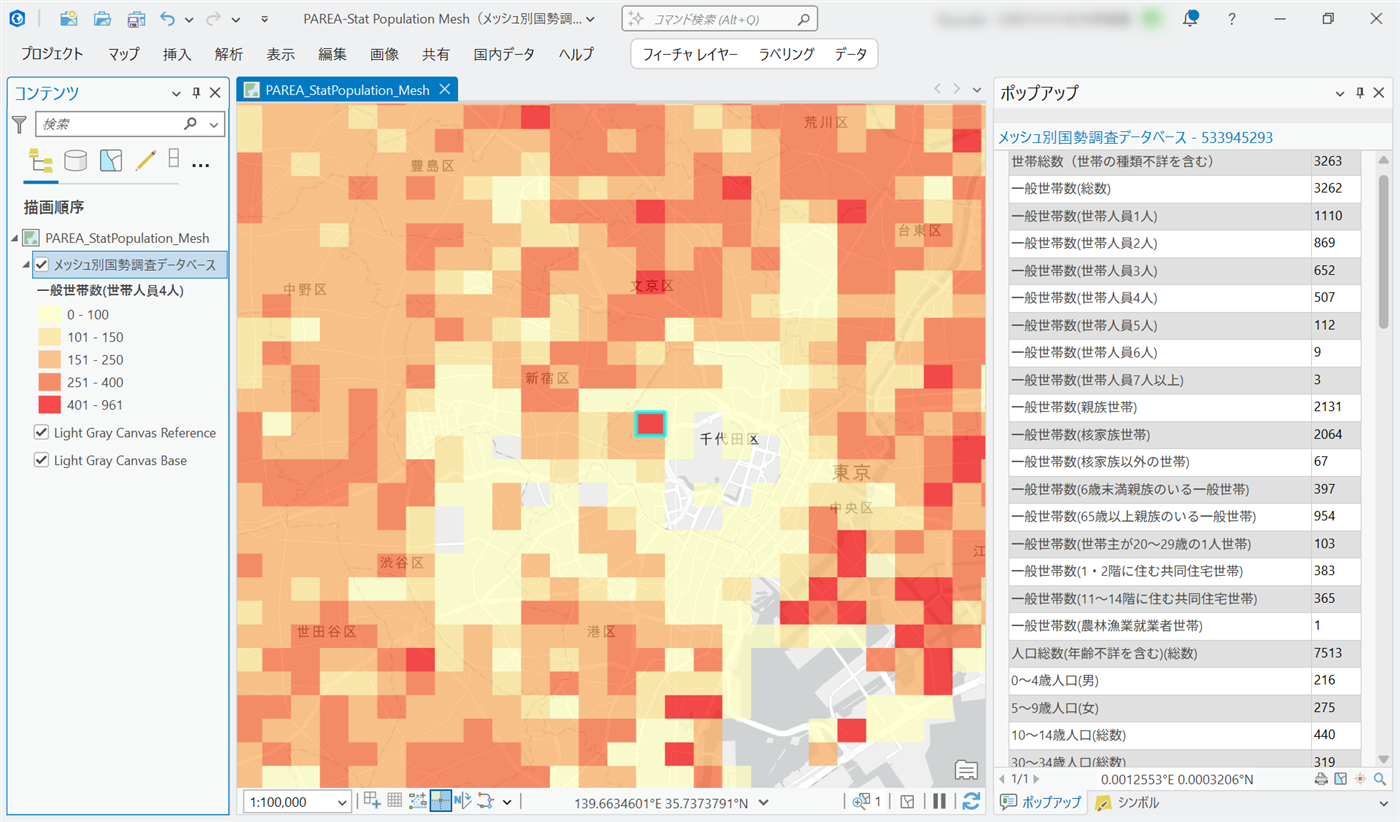The image size is (1400, 822).
Task: Click the List By Drawing Order icon
Action: click(x=42, y=161)
